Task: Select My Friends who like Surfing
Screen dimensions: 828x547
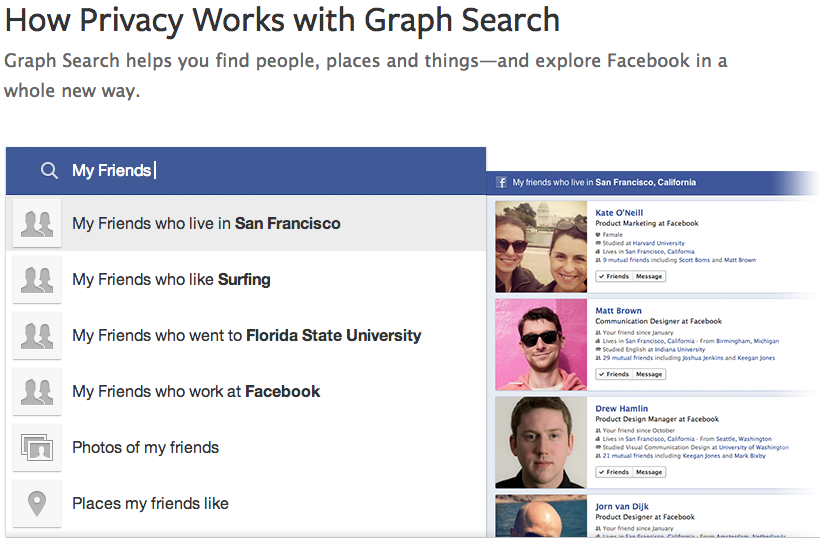Action: [246, 279]
